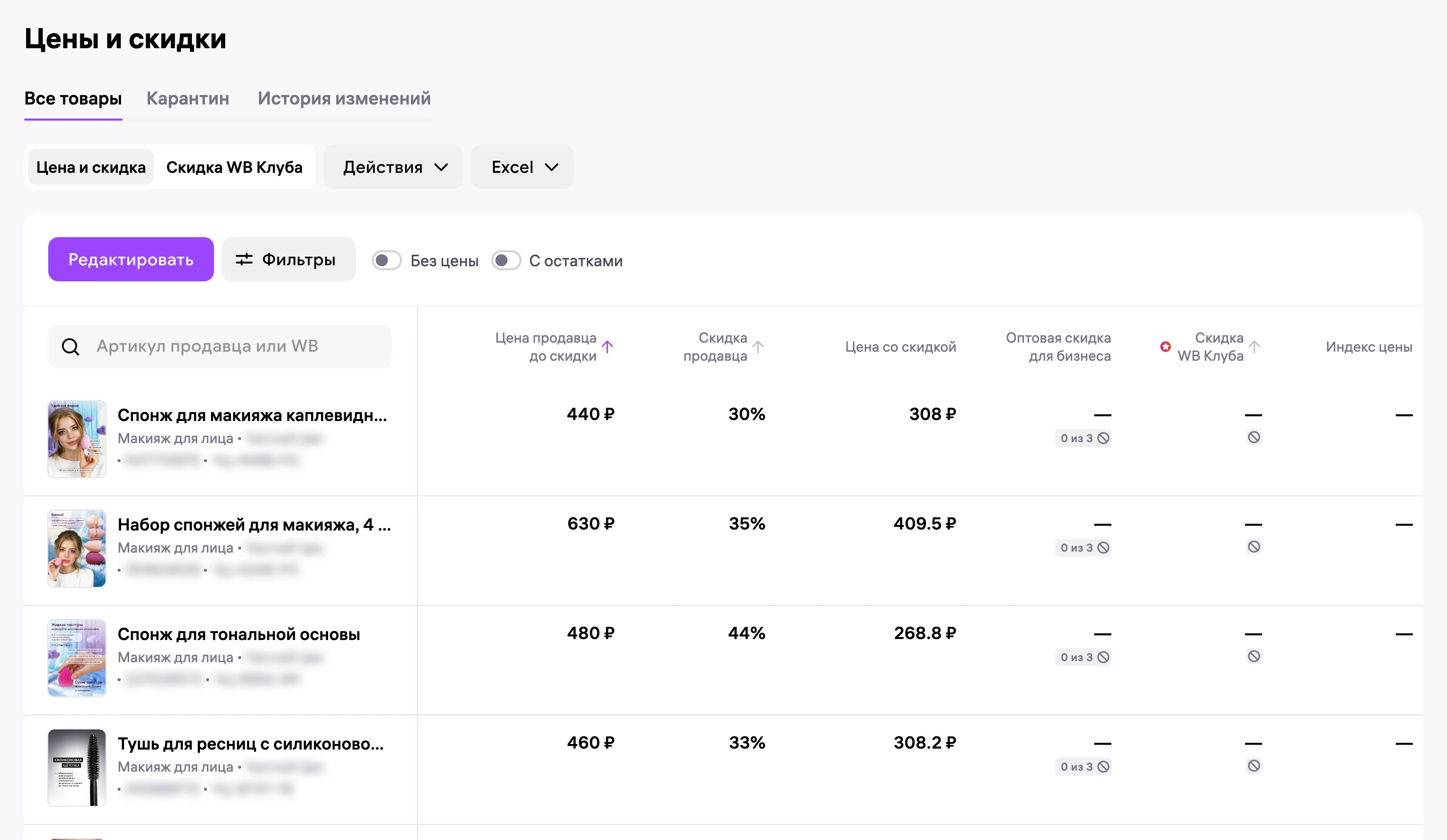Click the '0 из 3' badge for Набор спонжей
This screenshot has height=840, width=1447.
(1084, 548)
